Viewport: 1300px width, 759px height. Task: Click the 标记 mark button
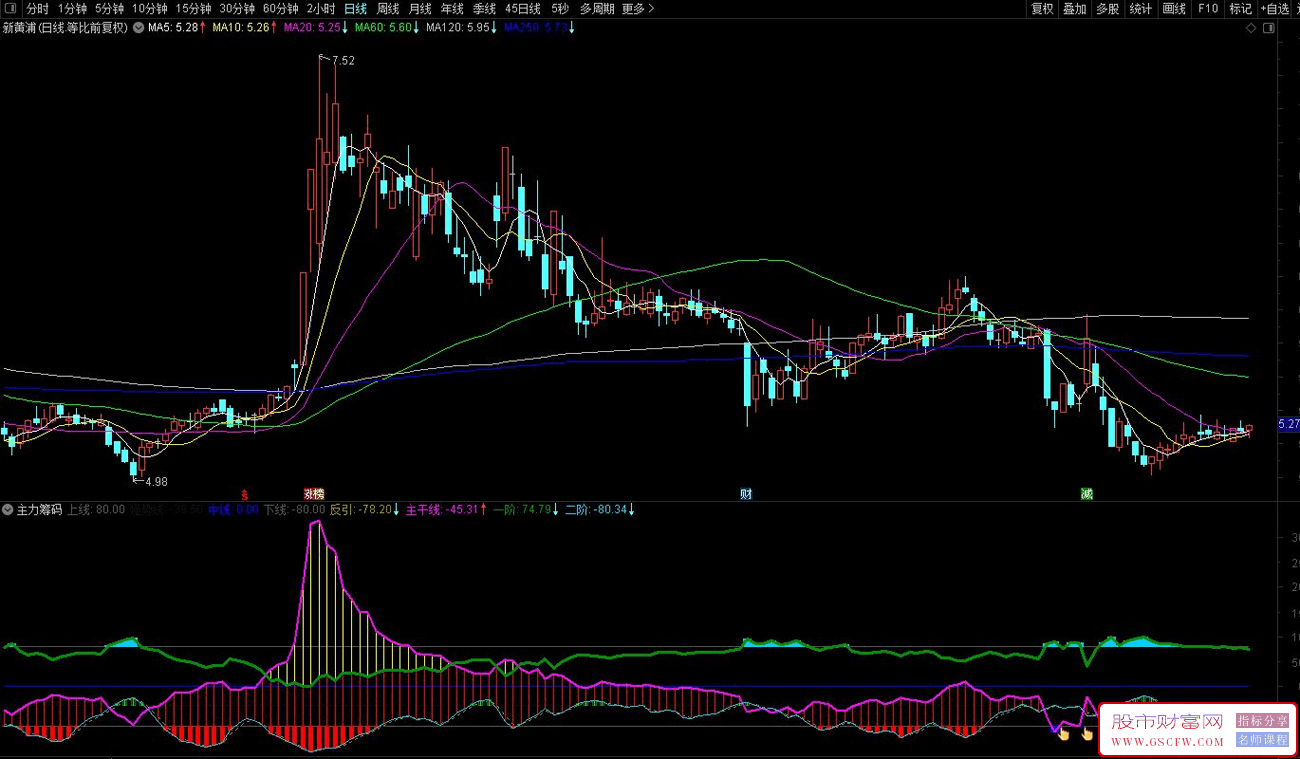tap(1240, 8)
